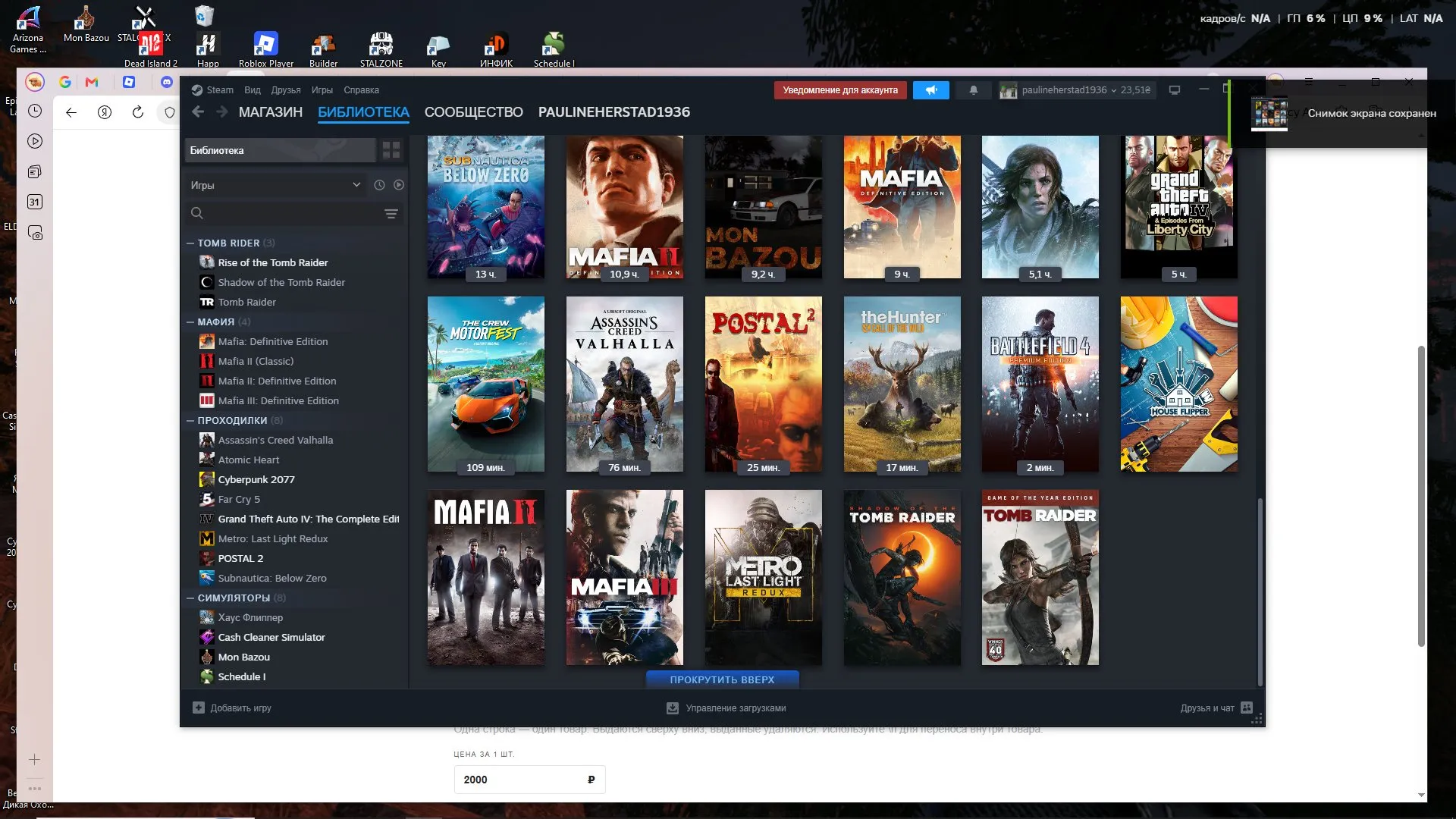Open advanced filters icon in library search
This screenshot has height=819, width=1456.
pos(391,214)
